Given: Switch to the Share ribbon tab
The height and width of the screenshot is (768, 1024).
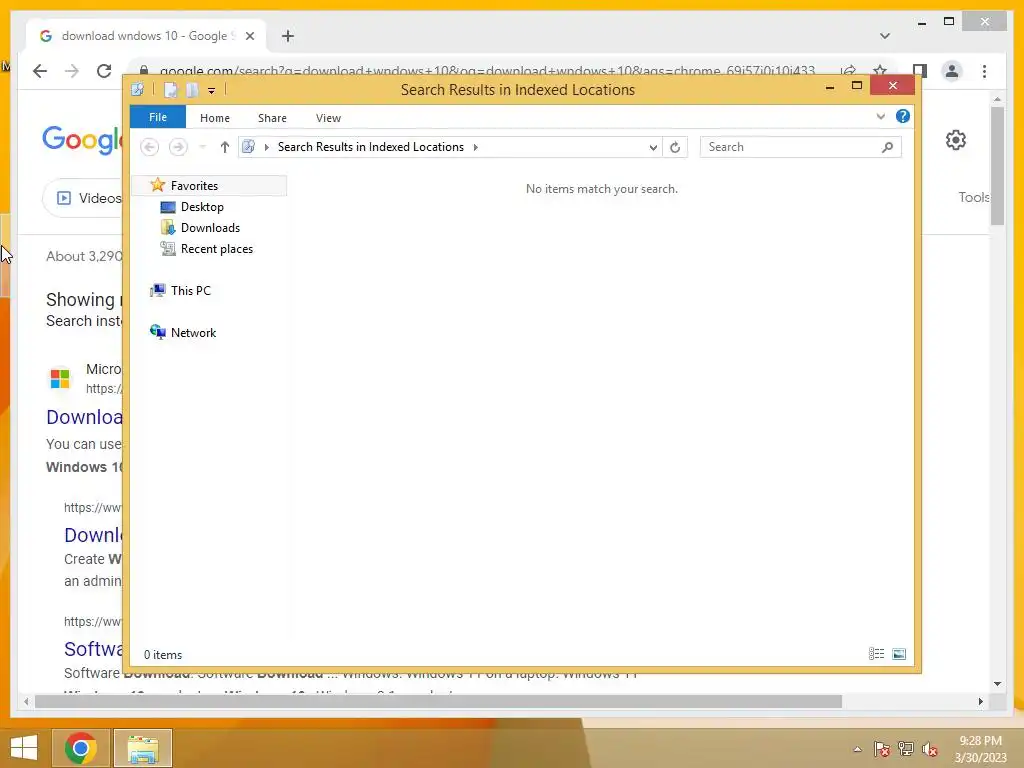Looking at the screenshot, I should (x=272, y=118).
